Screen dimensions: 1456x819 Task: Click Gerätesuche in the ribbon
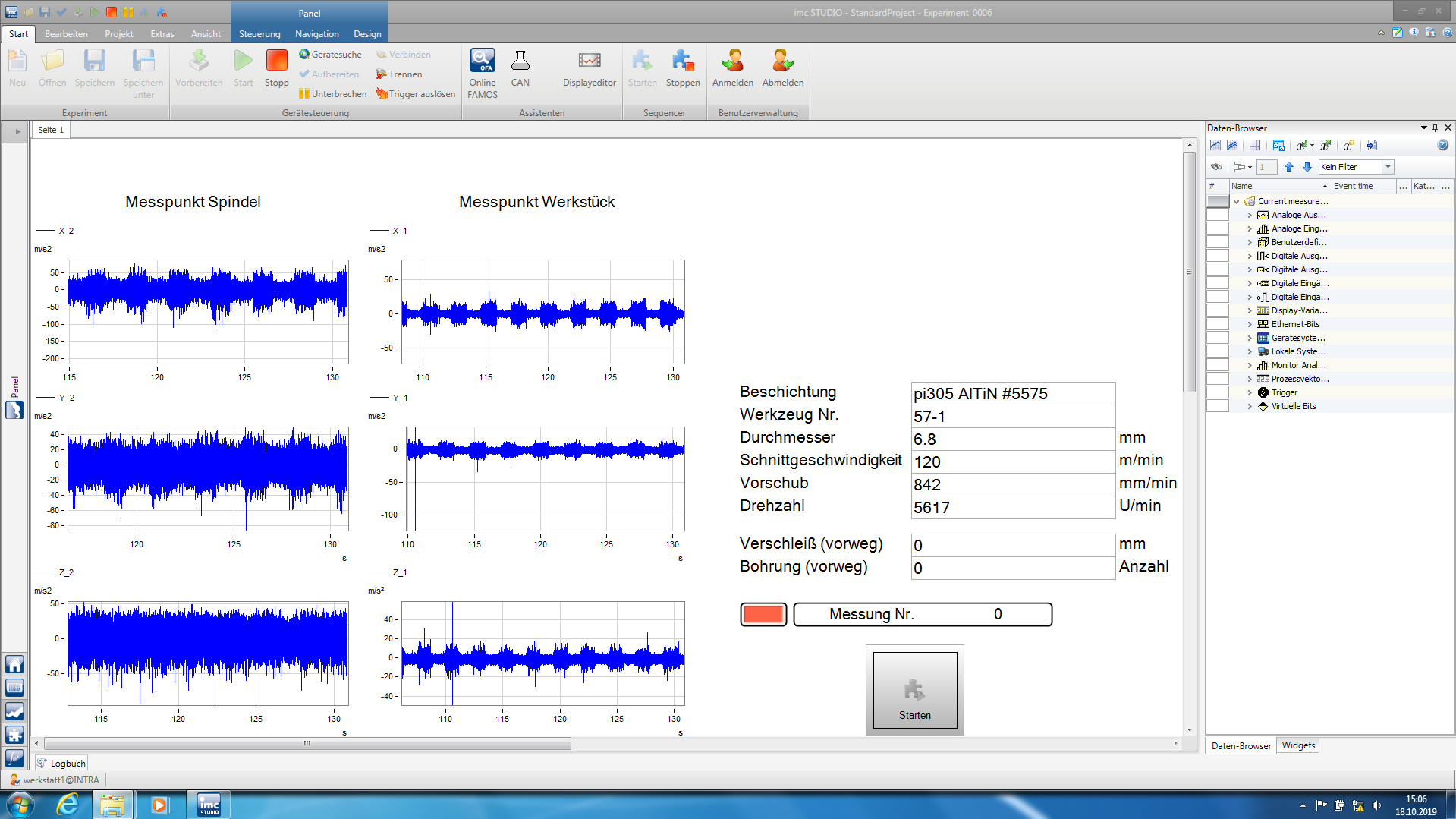click(330, 55)
